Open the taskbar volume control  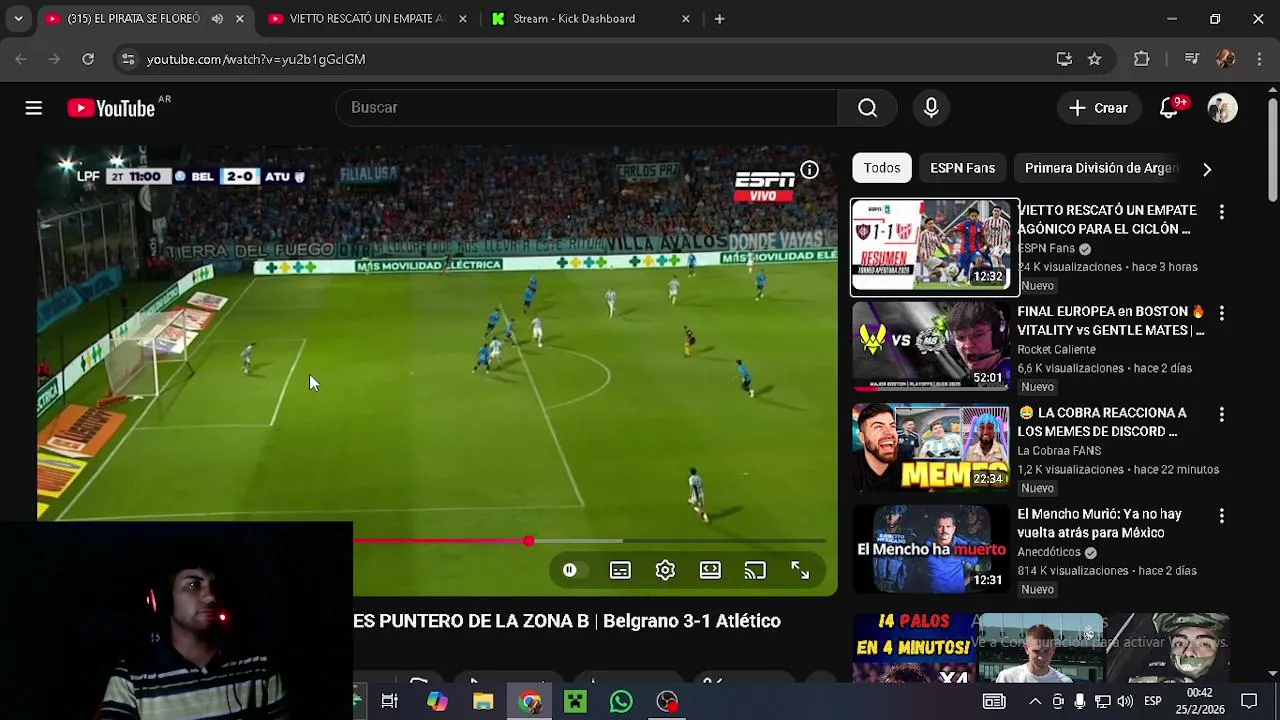tap(1125, 701)
